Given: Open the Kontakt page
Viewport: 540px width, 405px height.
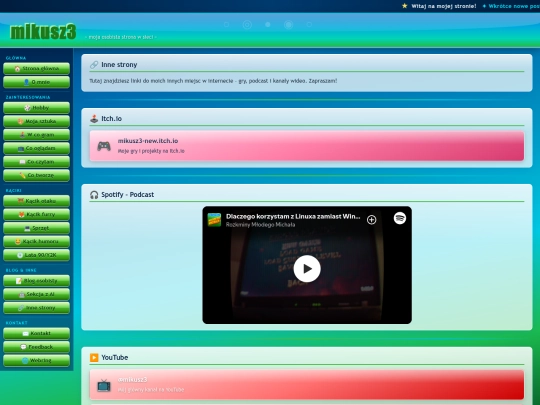Looking at the screenshot, I should point(36,333).
